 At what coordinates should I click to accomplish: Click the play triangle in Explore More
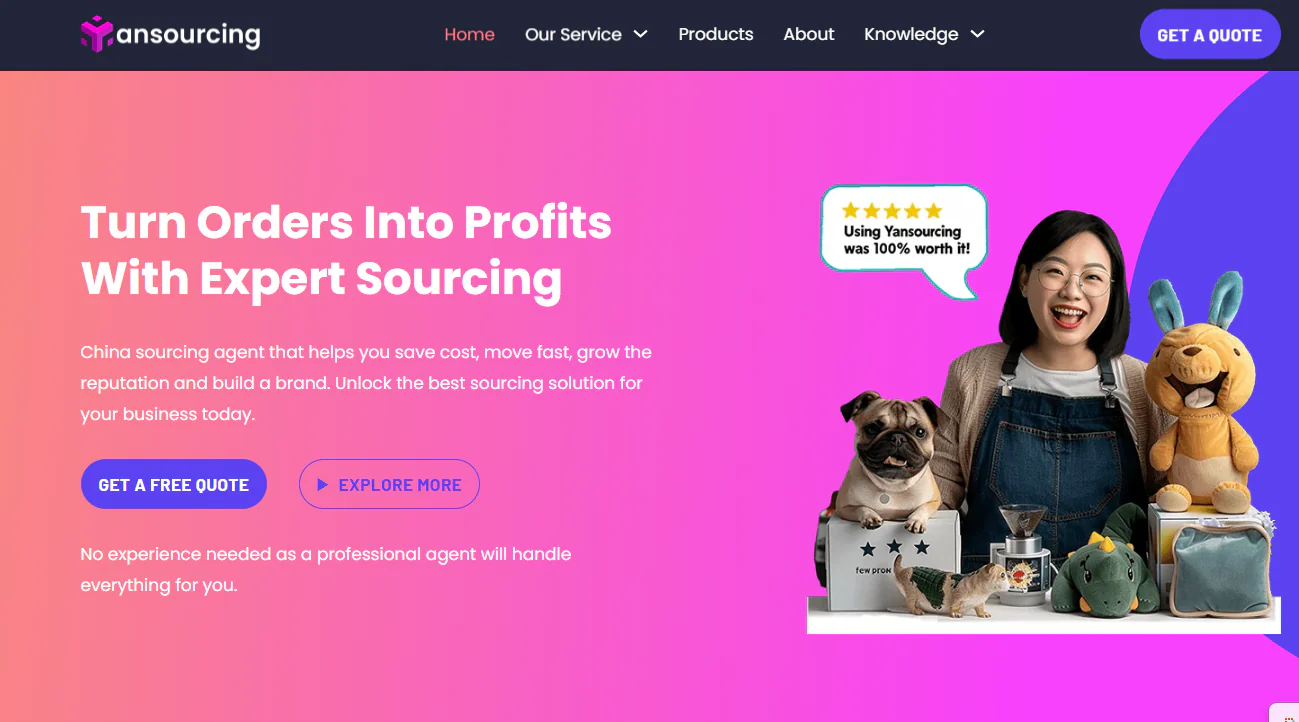tap(322, 485)
